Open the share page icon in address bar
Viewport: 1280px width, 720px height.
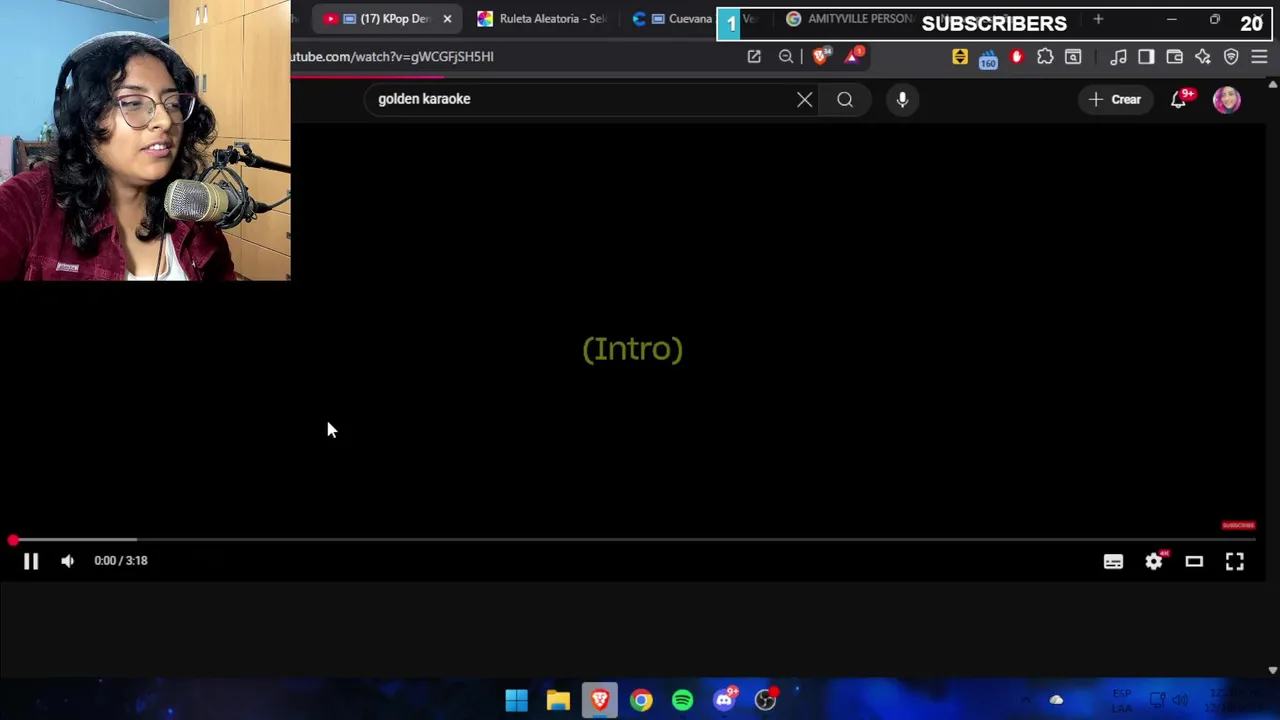tap(754, 57)
